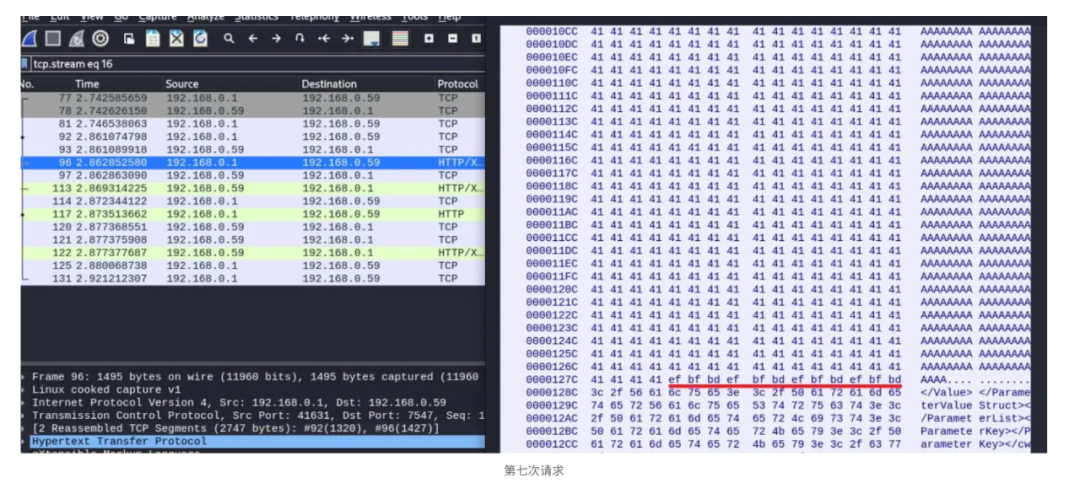Select packet 97 at time 2.862863090
Image resolution: width=1080 pixels, height=483 pixels.
point(253,175)
